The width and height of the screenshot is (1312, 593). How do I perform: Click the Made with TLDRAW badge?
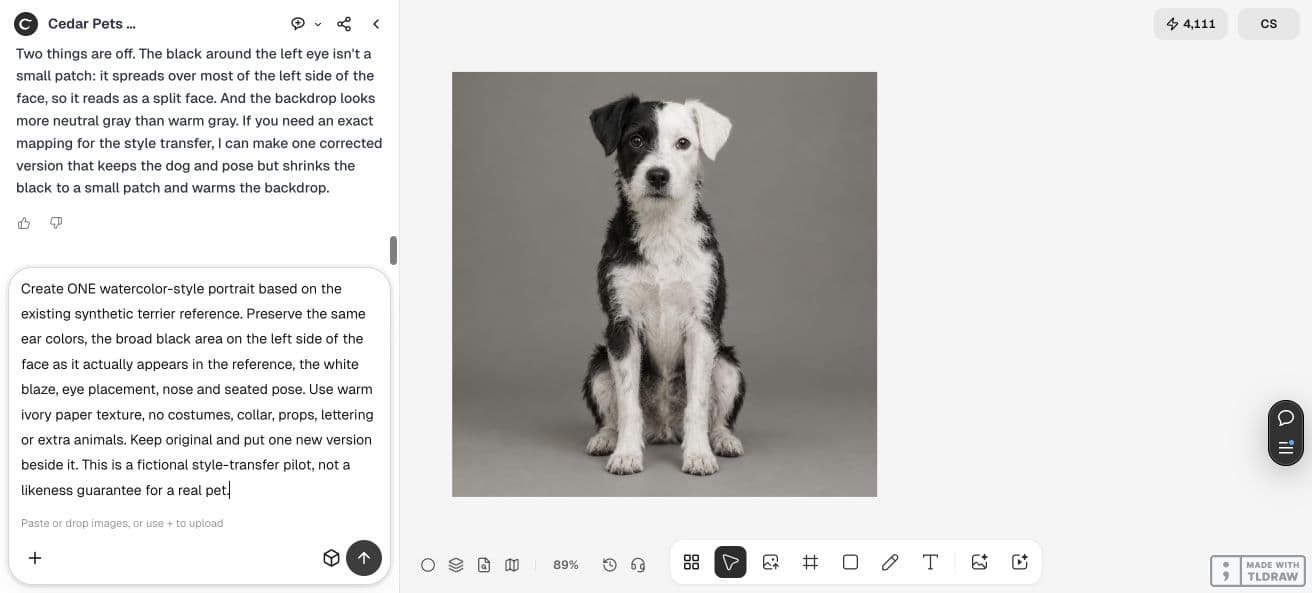pyautogui.click(x=1258, y=571)
